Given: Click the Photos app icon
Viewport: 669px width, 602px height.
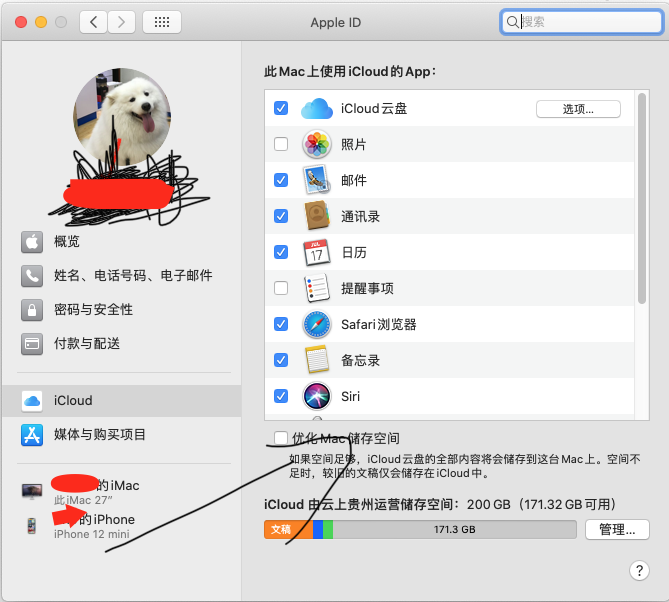Looking at the screenshot, I should pyautogui.click(x=317, y=144).
